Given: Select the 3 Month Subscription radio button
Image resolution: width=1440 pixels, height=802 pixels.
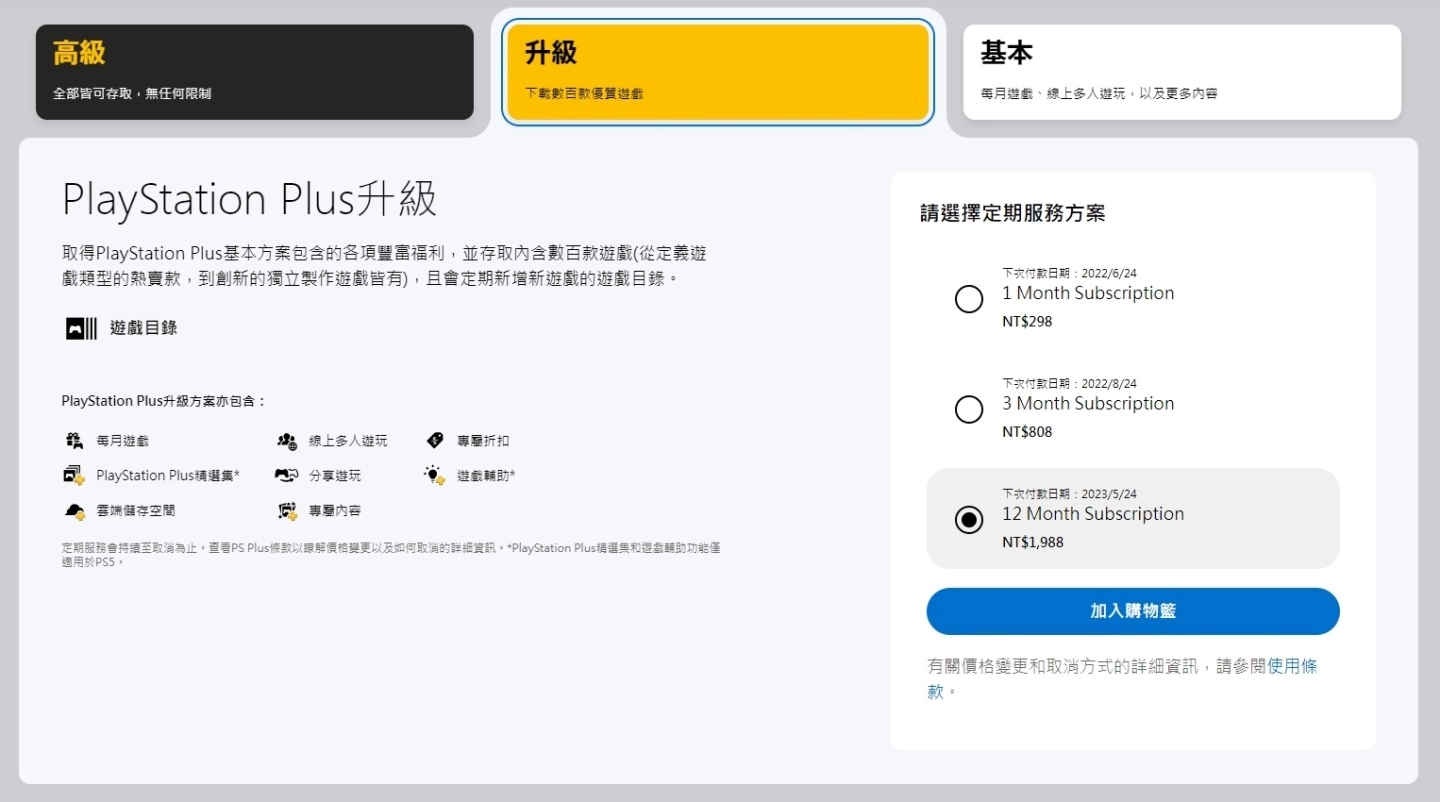Looking at the screenshot, I should click(x=968, y=409).
